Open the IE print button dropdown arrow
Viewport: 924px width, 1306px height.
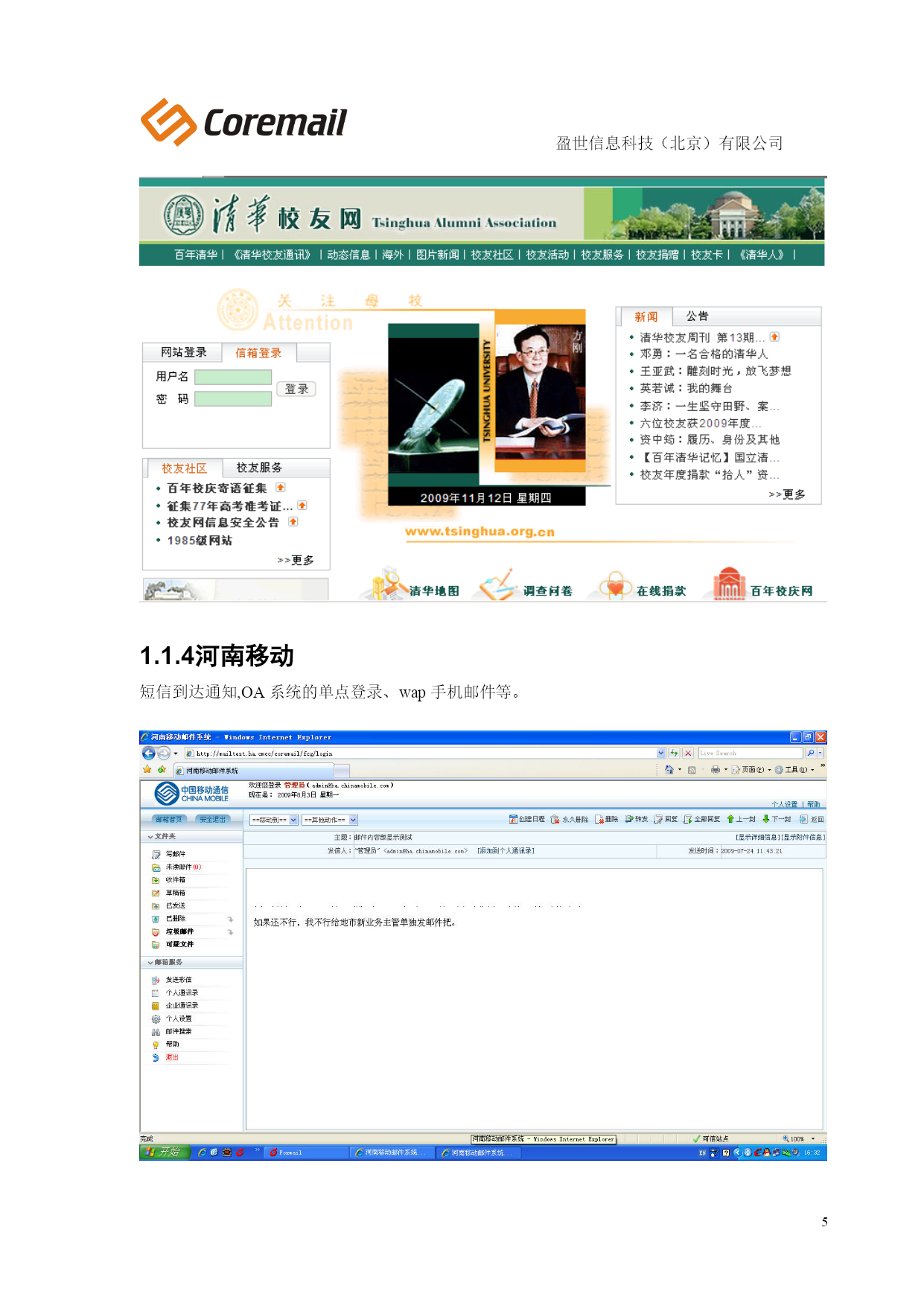[726, 770]
